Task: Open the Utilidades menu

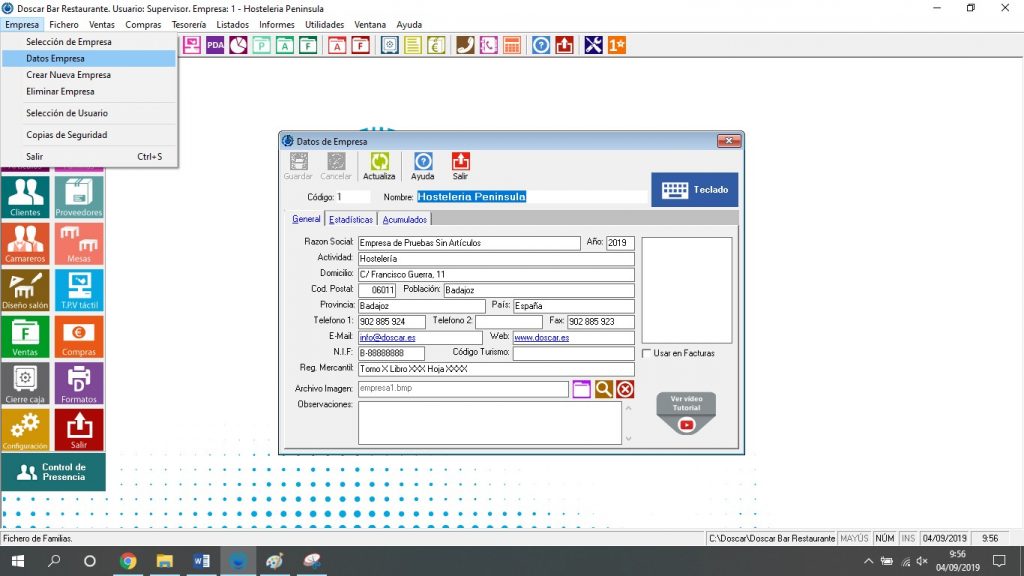Action: click(x=325, y=25)
